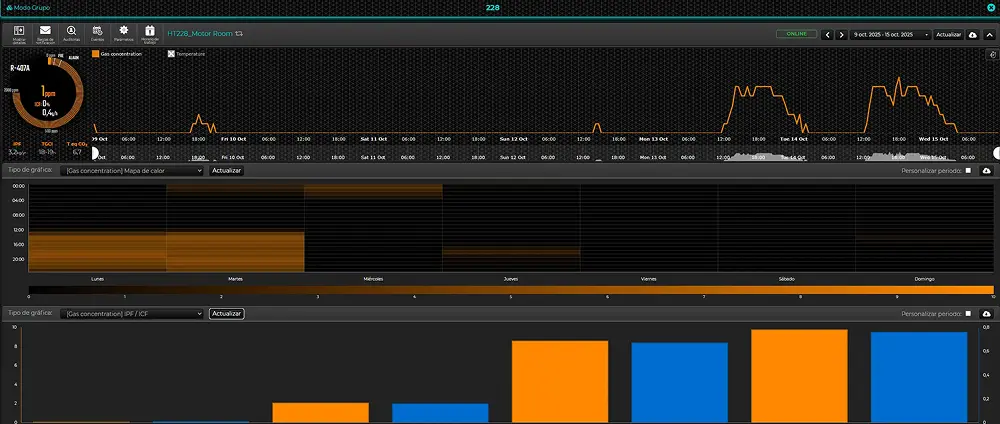Screen dimensions: 1000x424
Task: Open the Parámetros gear icon
Action: coord(124,34)
